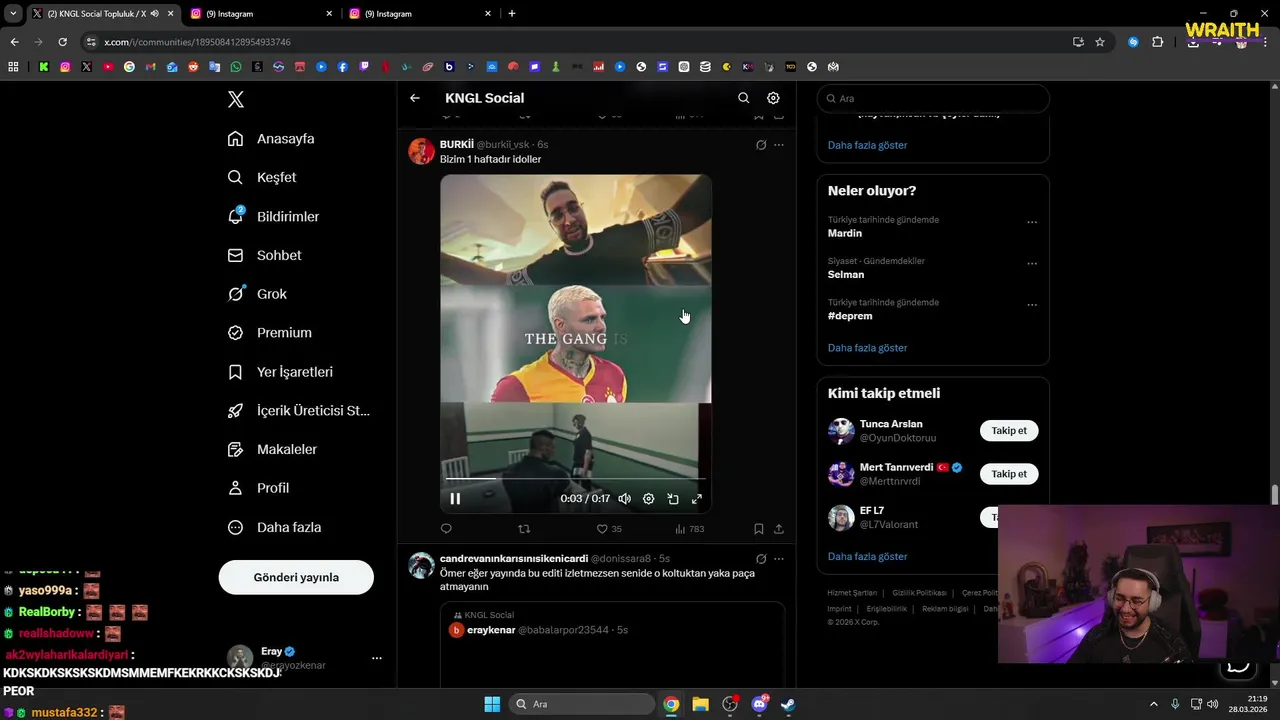Open video playback settings gear
1280x720 pixels.
click(x=648, y=499)
